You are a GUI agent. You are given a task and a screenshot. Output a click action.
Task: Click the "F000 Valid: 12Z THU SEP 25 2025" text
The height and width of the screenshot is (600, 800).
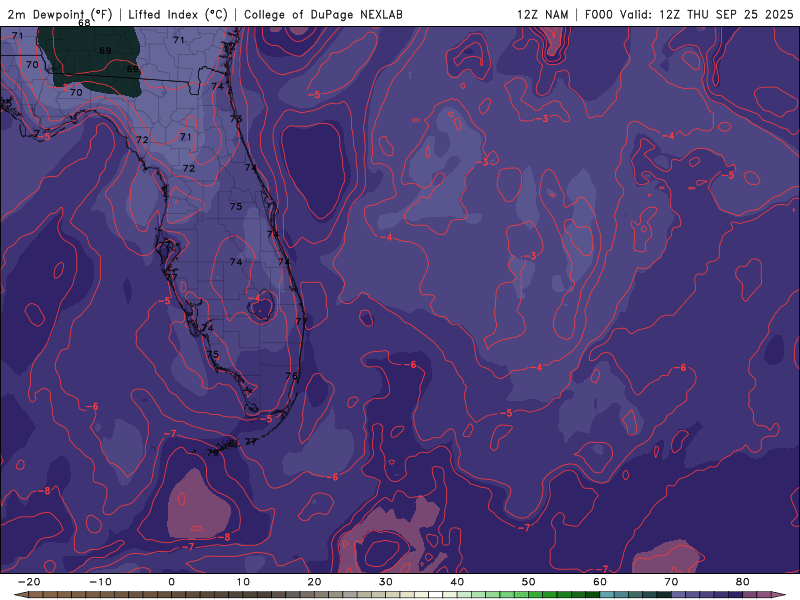point(689,14)
